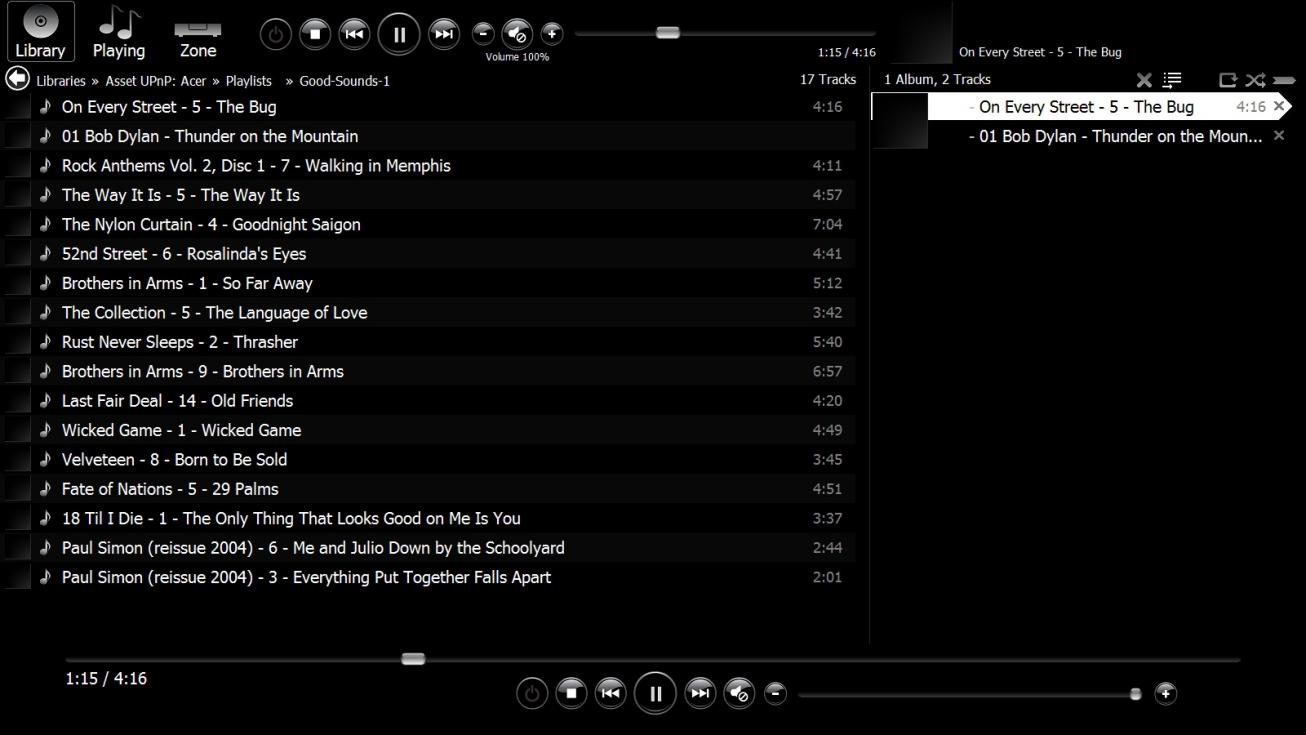Remove Thunder on the Mountain from the queue
This screenshot has width=1306, height=735.
pyautogui.click(x=1278, y=135)
